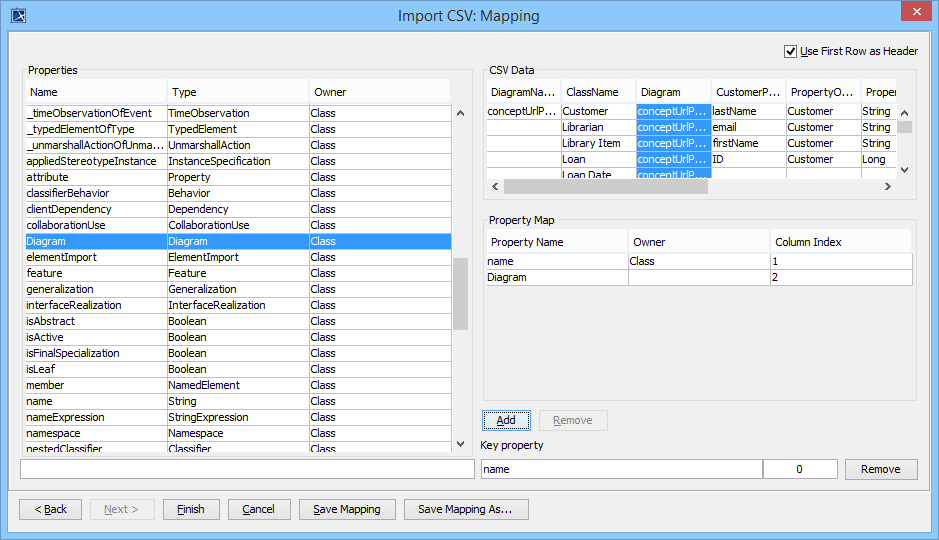Click the Key property name field
The height and width of the screenshot is (540, 939).
click(620, 469)
